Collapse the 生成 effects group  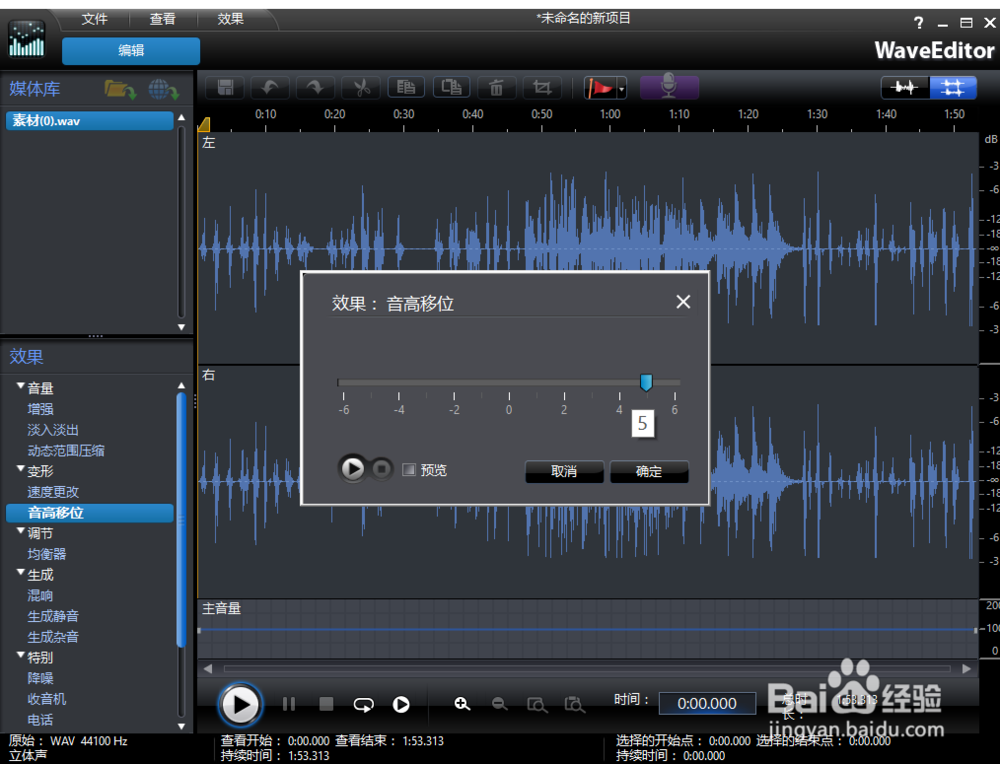coord(20,572)
